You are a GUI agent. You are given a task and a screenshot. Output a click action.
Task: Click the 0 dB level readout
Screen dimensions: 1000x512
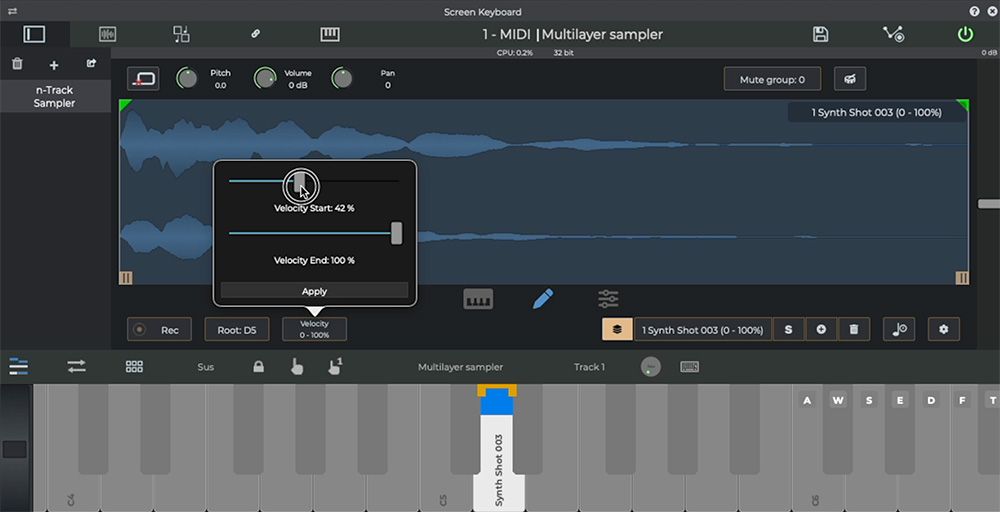tap(989, 53)
